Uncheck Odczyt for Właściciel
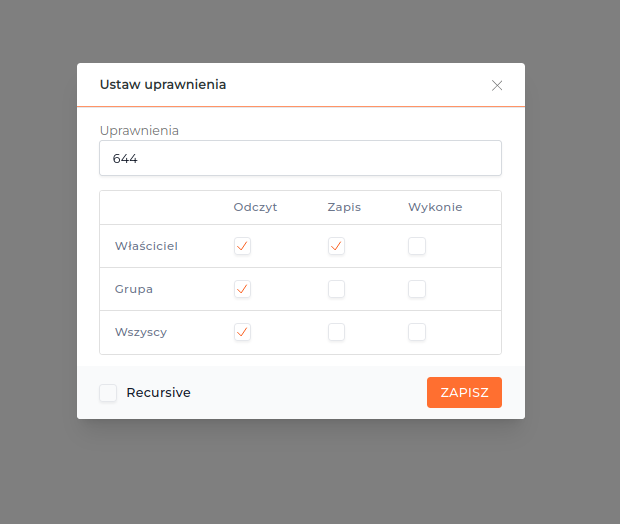 click(242, 246)
